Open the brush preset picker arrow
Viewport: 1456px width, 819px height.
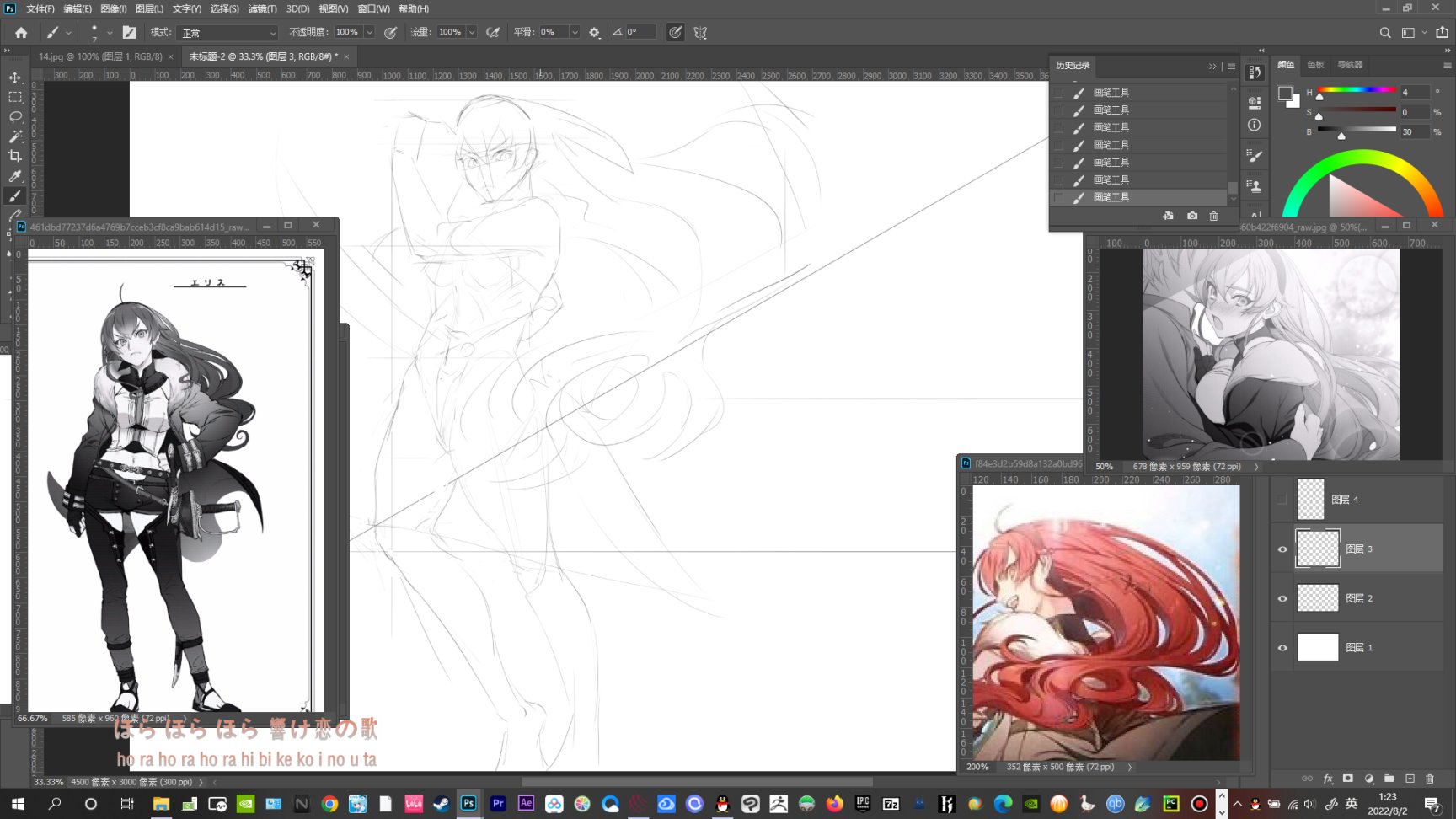click(x=110, y=32)
